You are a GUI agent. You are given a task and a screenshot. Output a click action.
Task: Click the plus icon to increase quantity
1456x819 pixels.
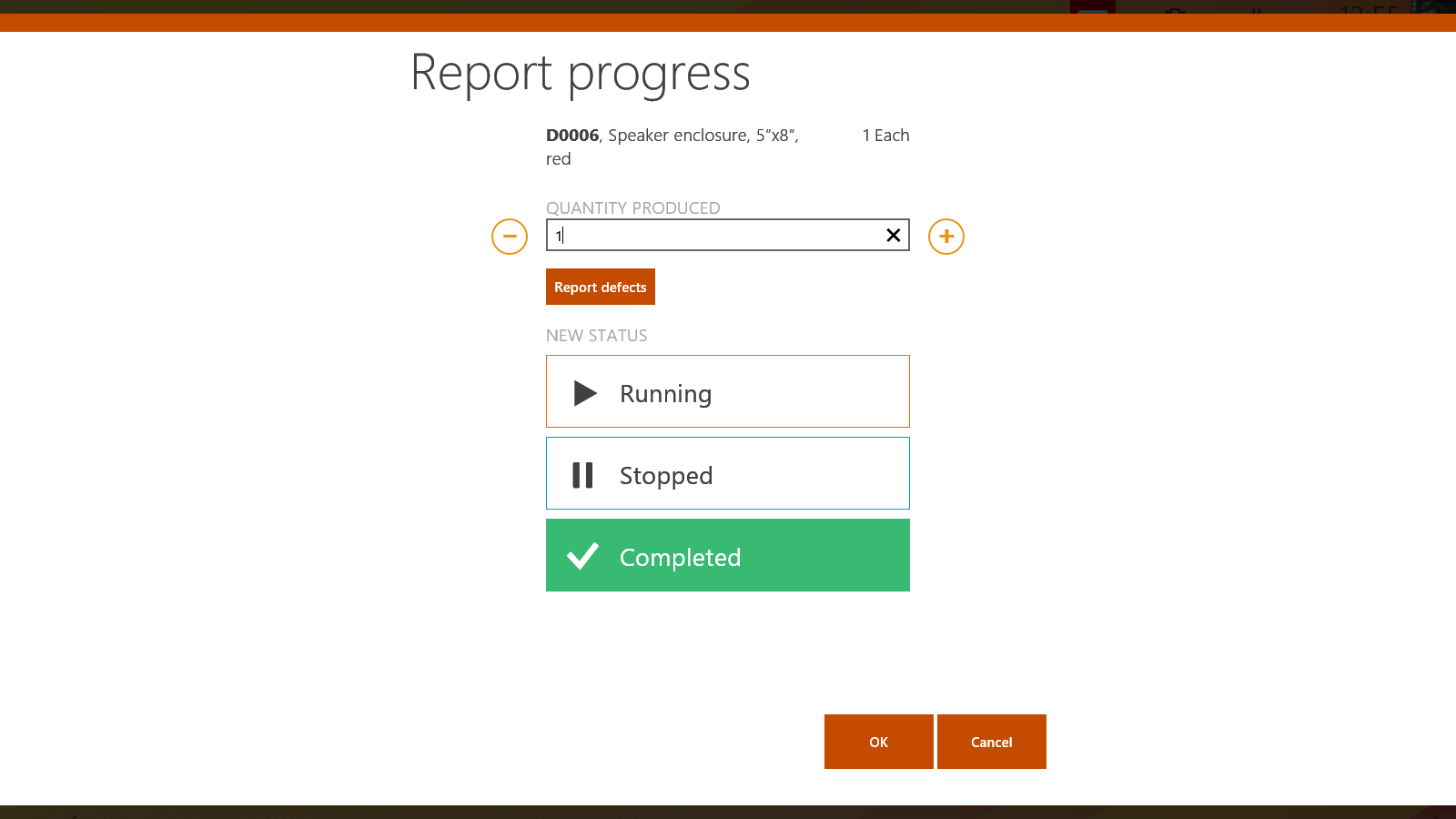click(945, 237)
